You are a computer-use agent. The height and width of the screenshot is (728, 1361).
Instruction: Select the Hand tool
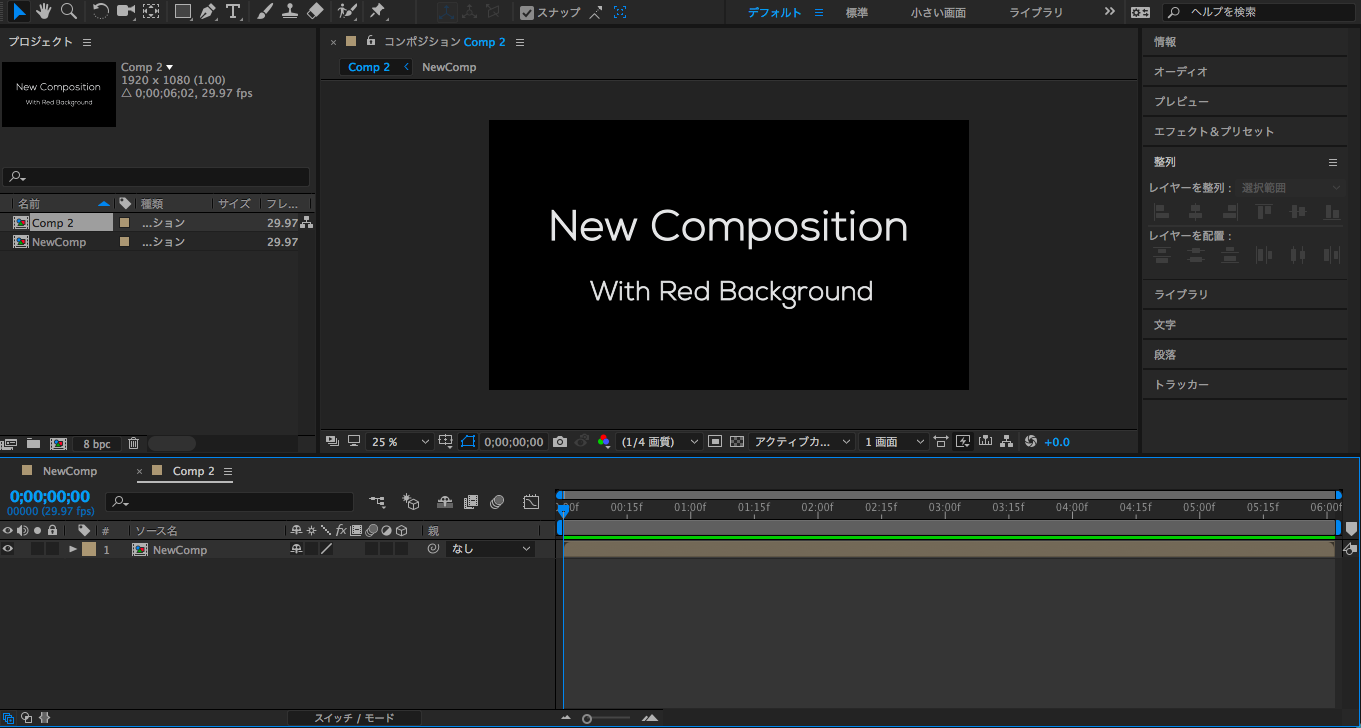(44, 12)
